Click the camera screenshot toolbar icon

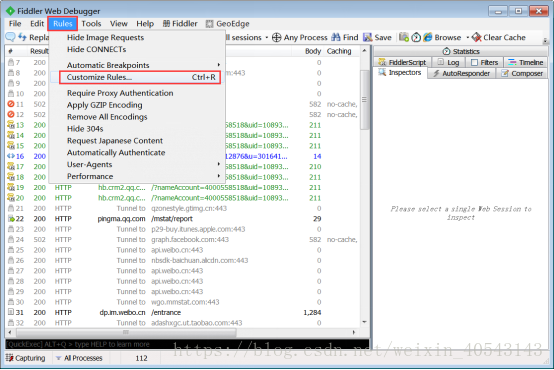point(403,37)
